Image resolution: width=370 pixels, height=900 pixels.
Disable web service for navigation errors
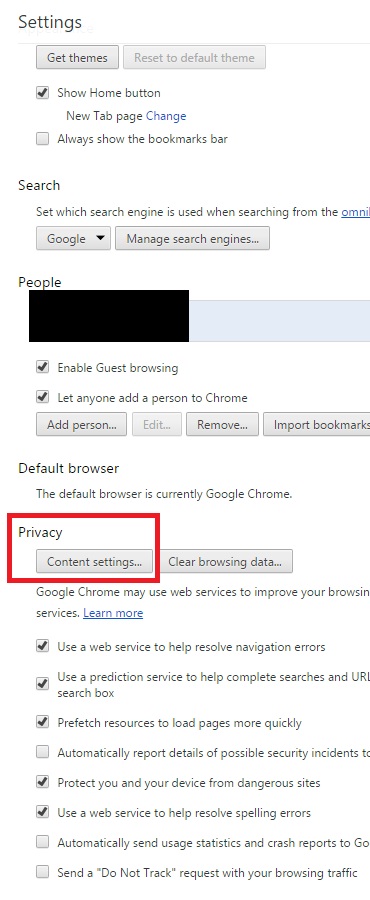[42, 647]
